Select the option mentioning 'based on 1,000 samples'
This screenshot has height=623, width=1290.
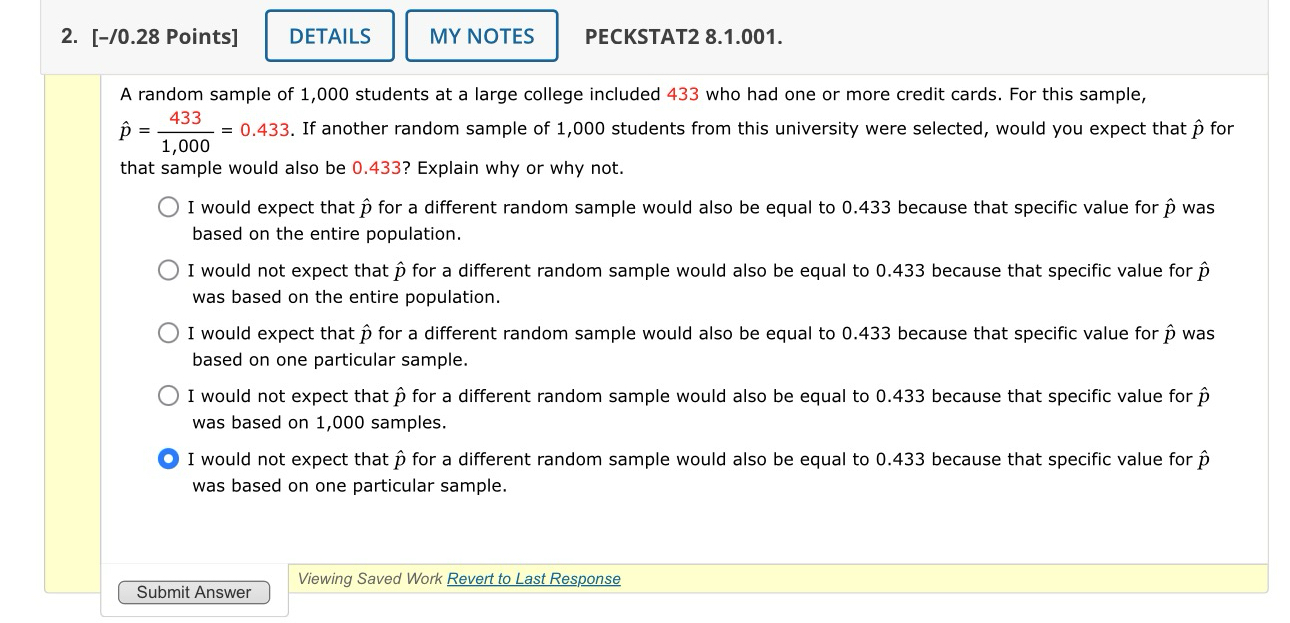click(x=167, y=396)
